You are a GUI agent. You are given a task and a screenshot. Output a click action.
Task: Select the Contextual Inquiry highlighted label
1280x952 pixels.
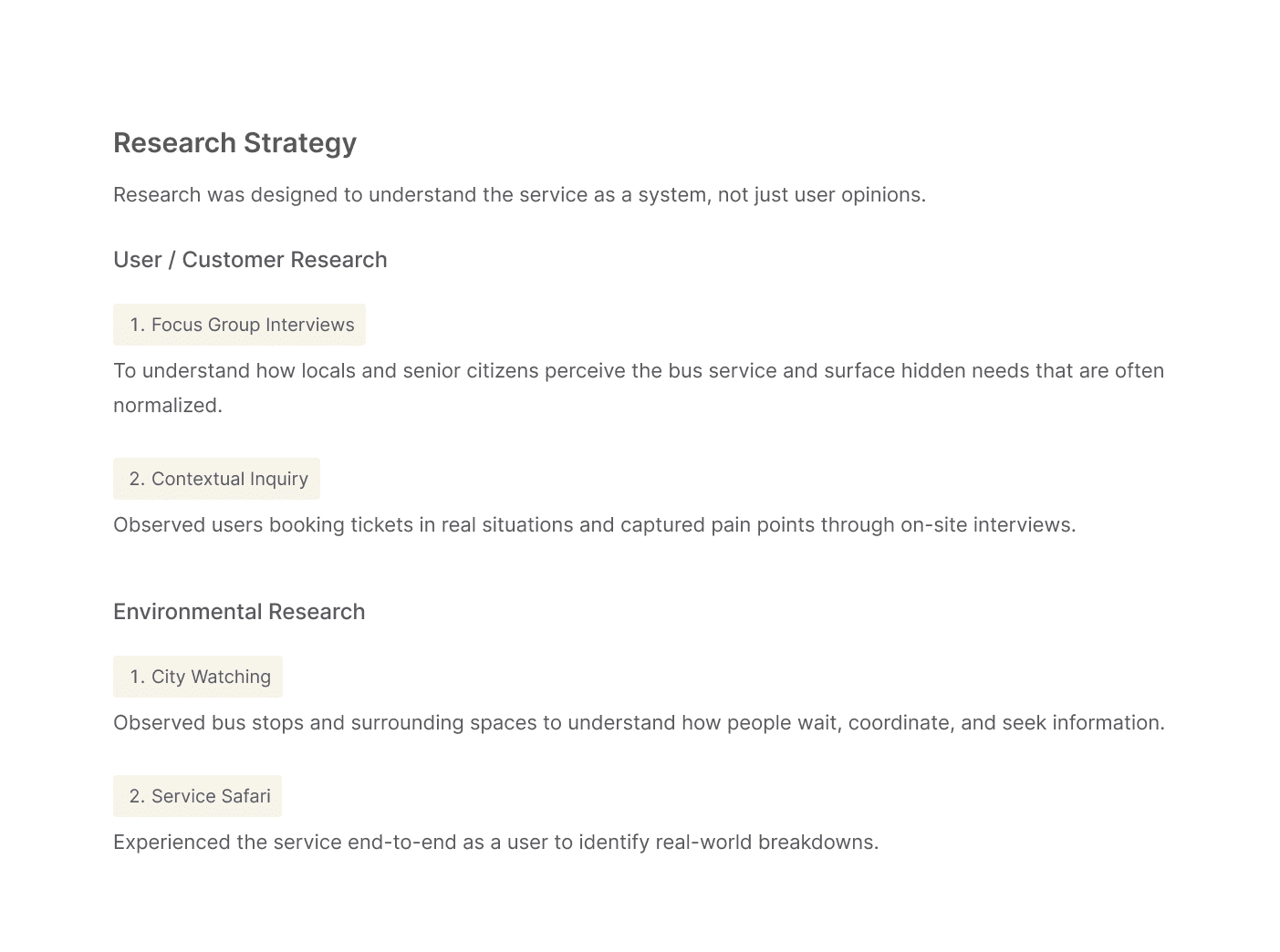coord(217,480)
